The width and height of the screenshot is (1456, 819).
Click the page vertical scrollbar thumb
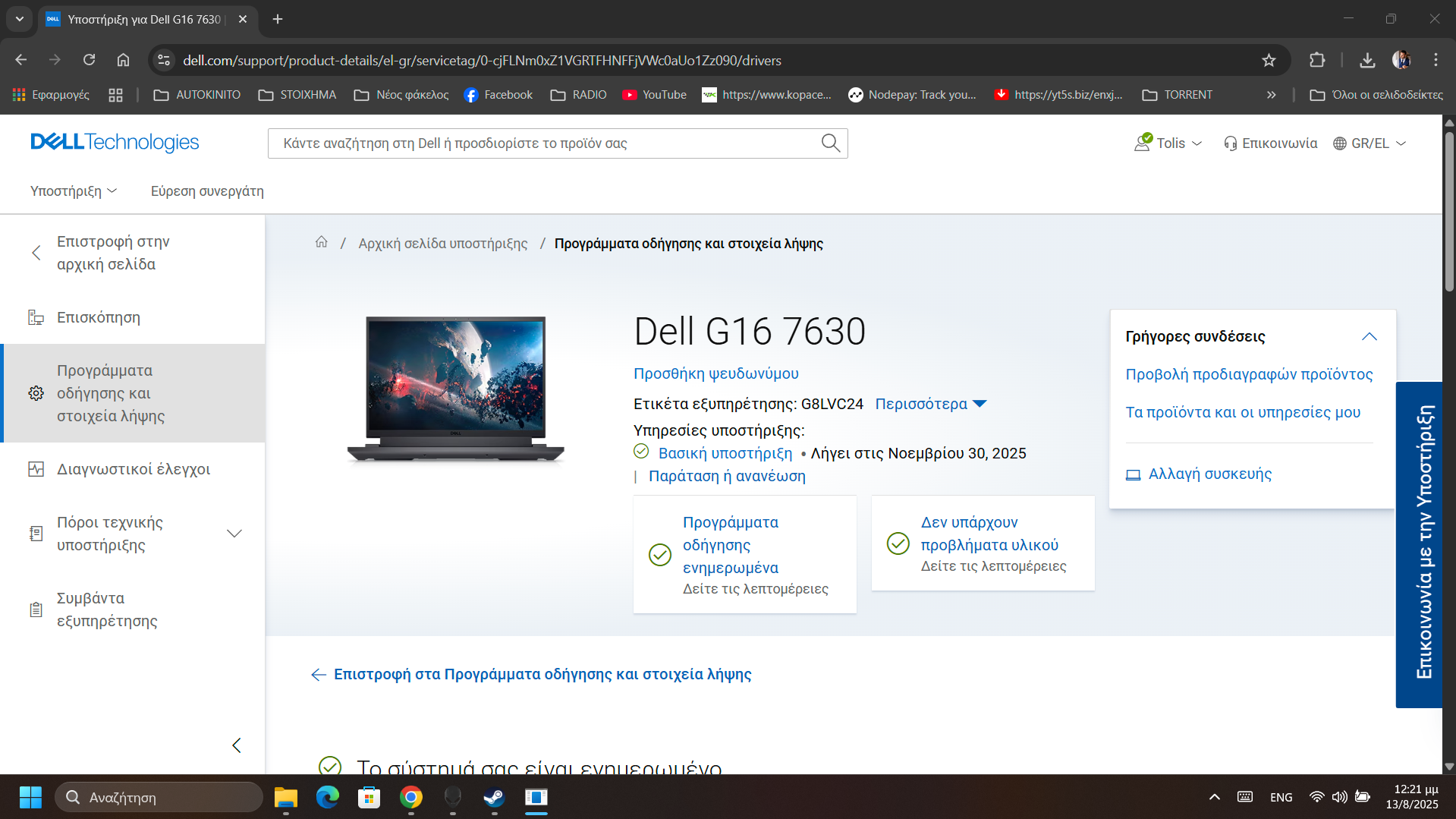coord(1449,212)
